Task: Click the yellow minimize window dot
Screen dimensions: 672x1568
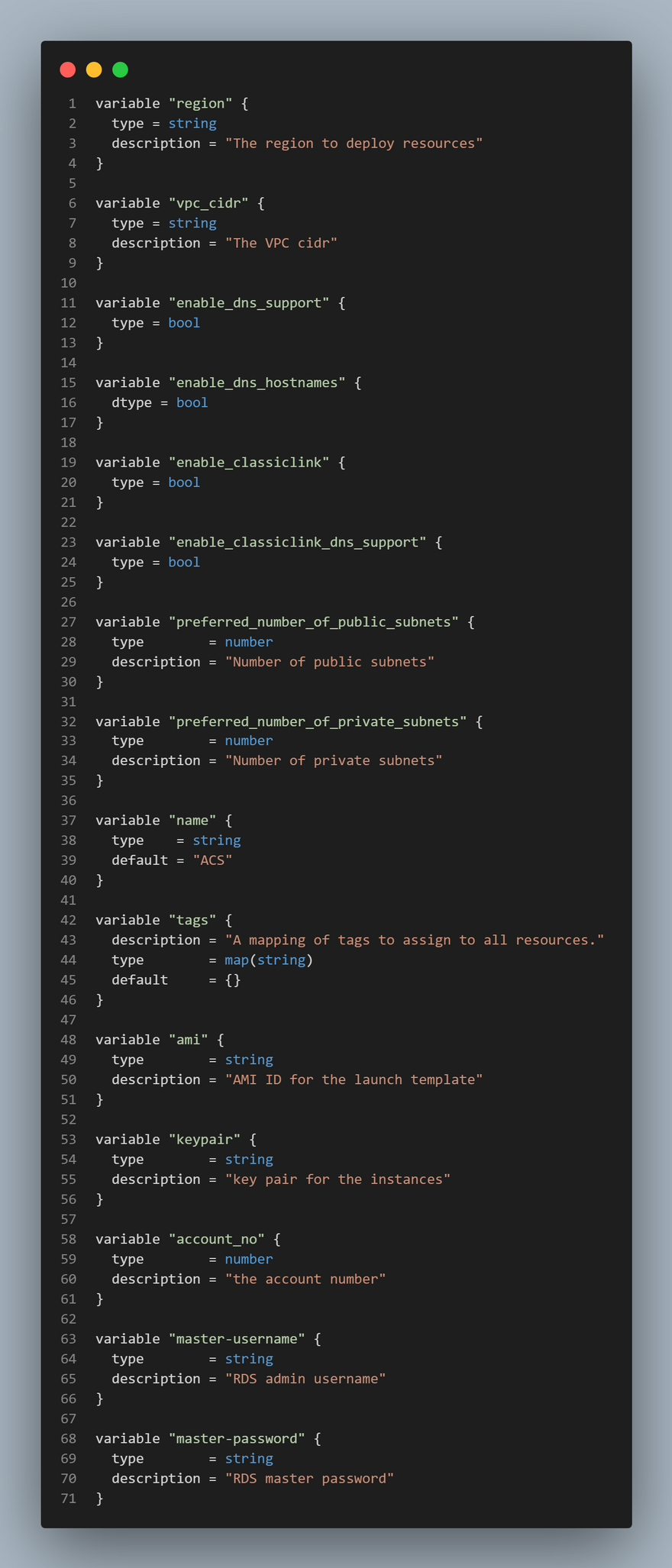Action: (94, 70)
